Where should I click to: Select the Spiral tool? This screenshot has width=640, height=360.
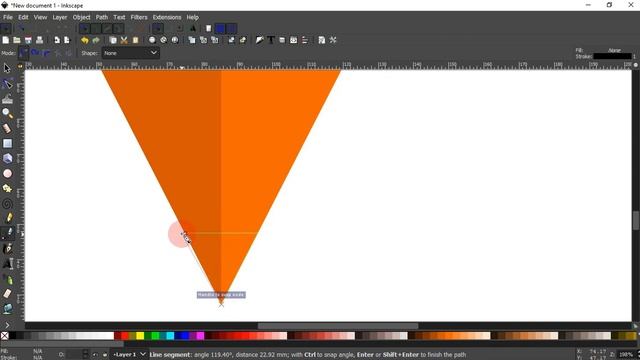(7, 203)
